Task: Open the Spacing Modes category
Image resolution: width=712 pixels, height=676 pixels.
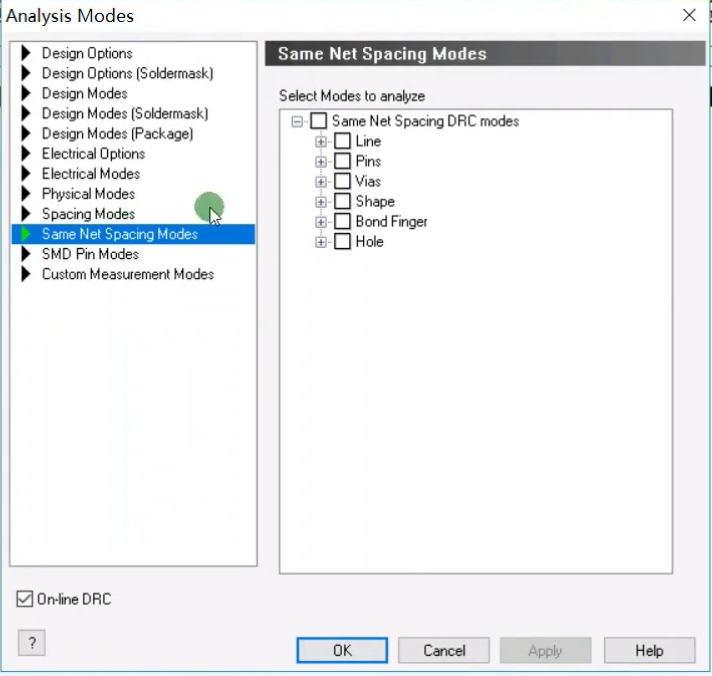Action: click(88, 214)
